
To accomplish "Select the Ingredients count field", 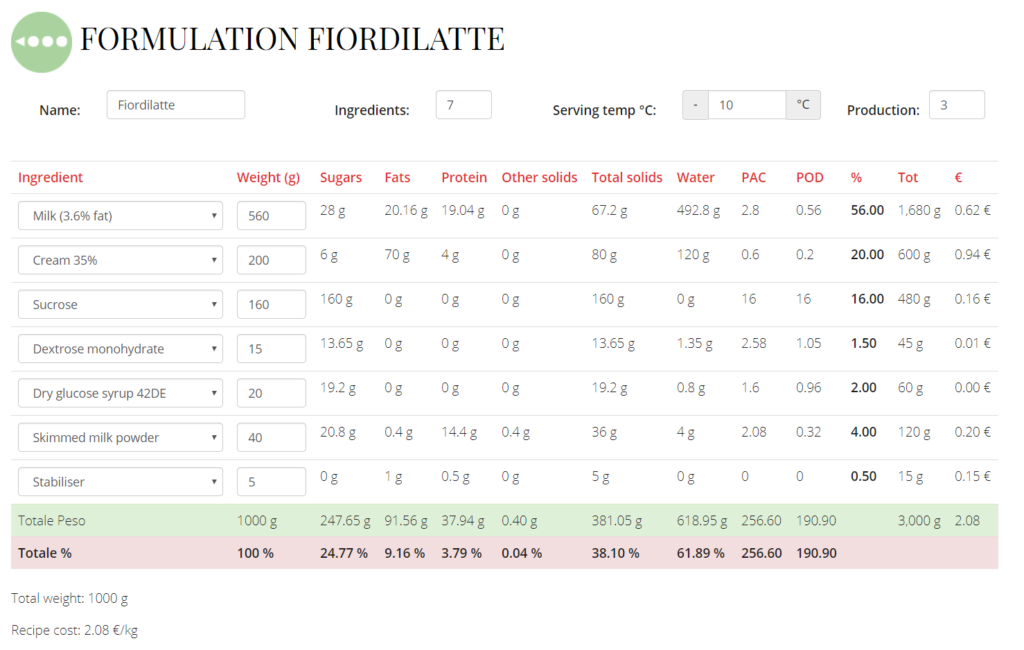I will coord(464,105).
